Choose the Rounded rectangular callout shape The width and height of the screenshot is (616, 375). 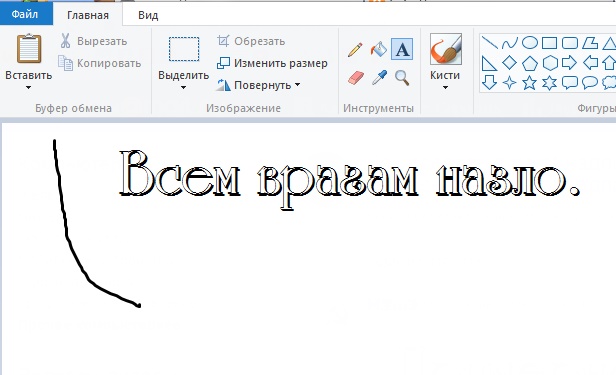(x=570, y=82)
